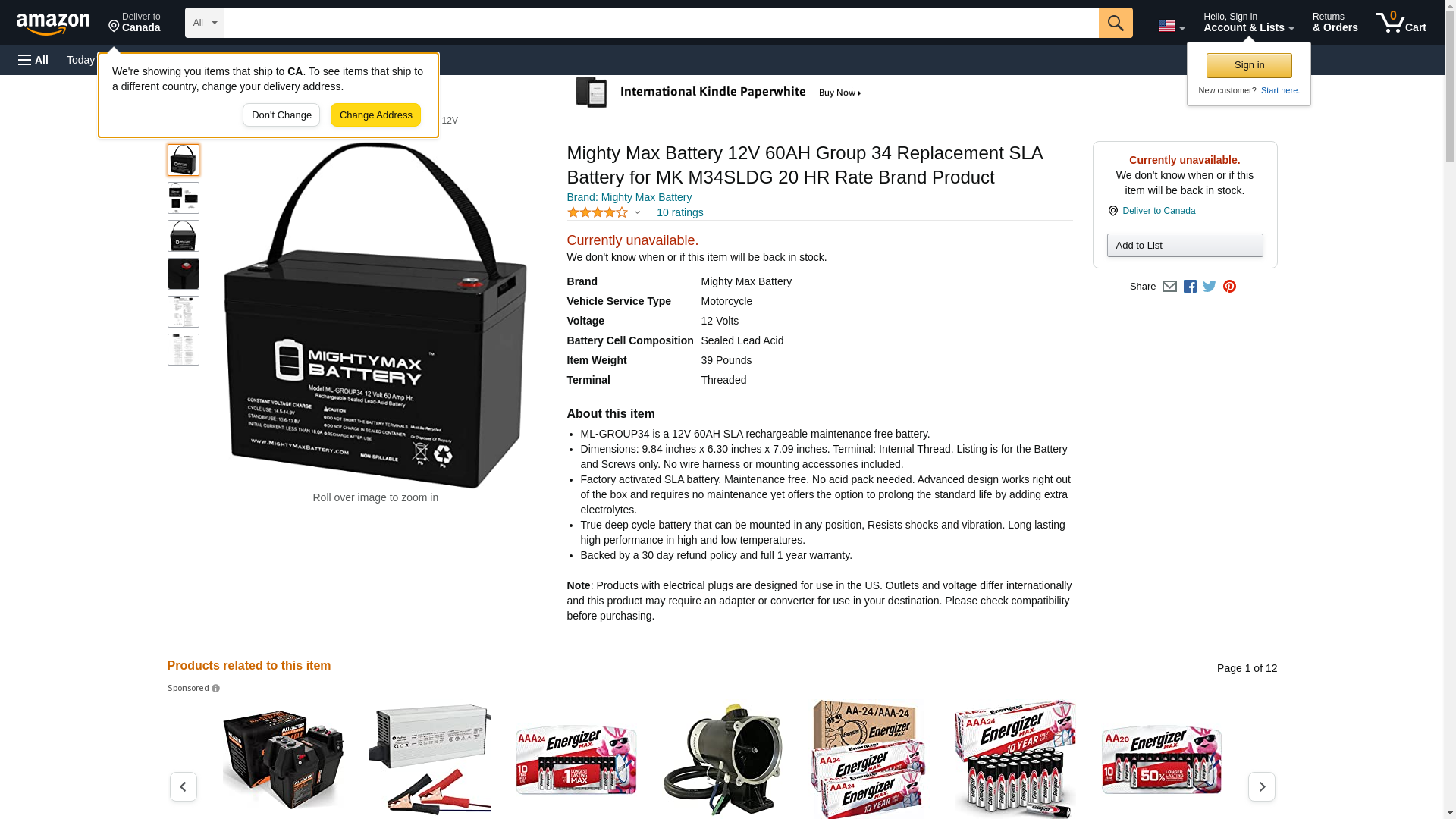
Task: Click the yellow Sign in button
Action: pos(1248,65)
